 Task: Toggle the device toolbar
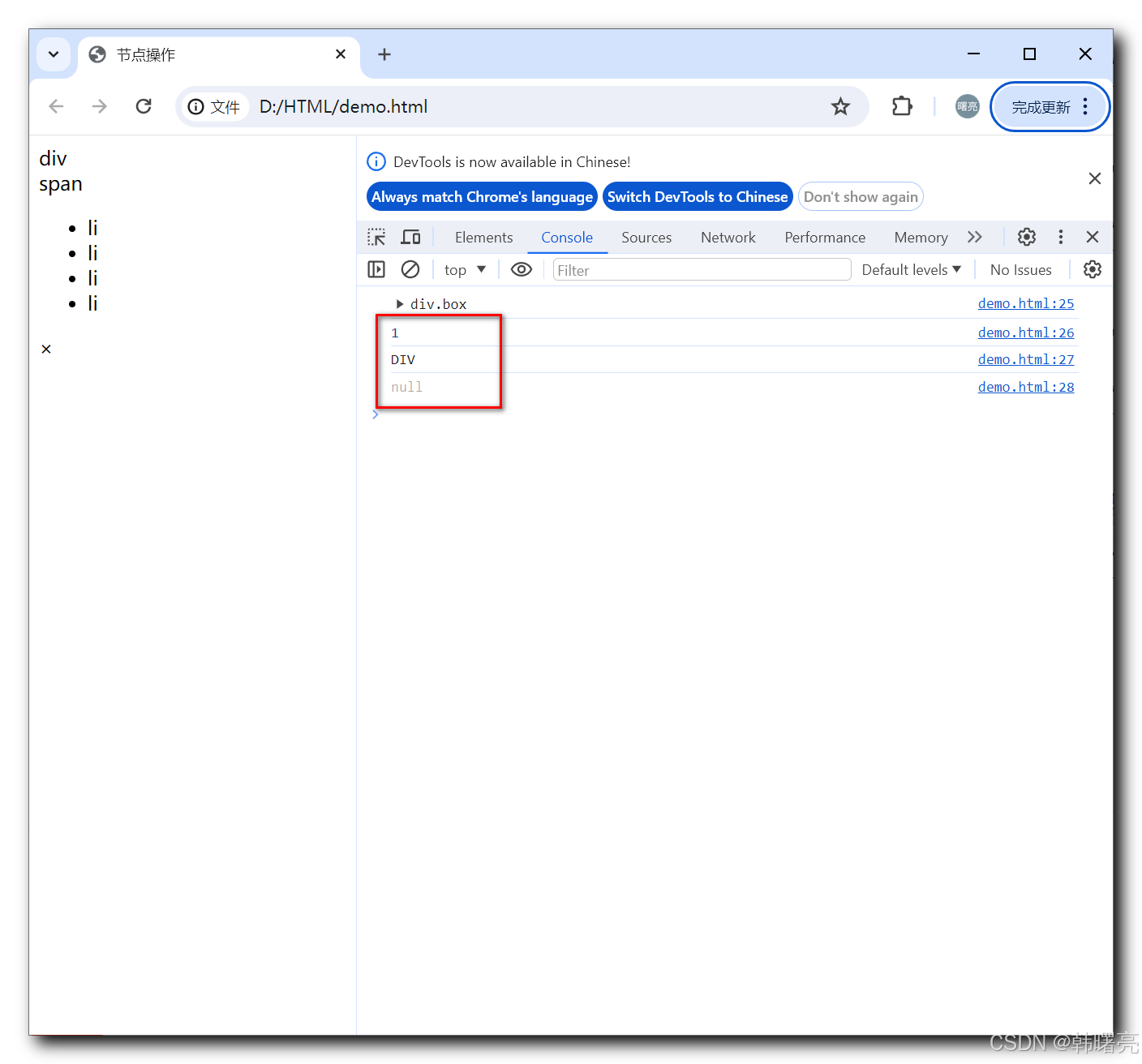click(410, 237)
